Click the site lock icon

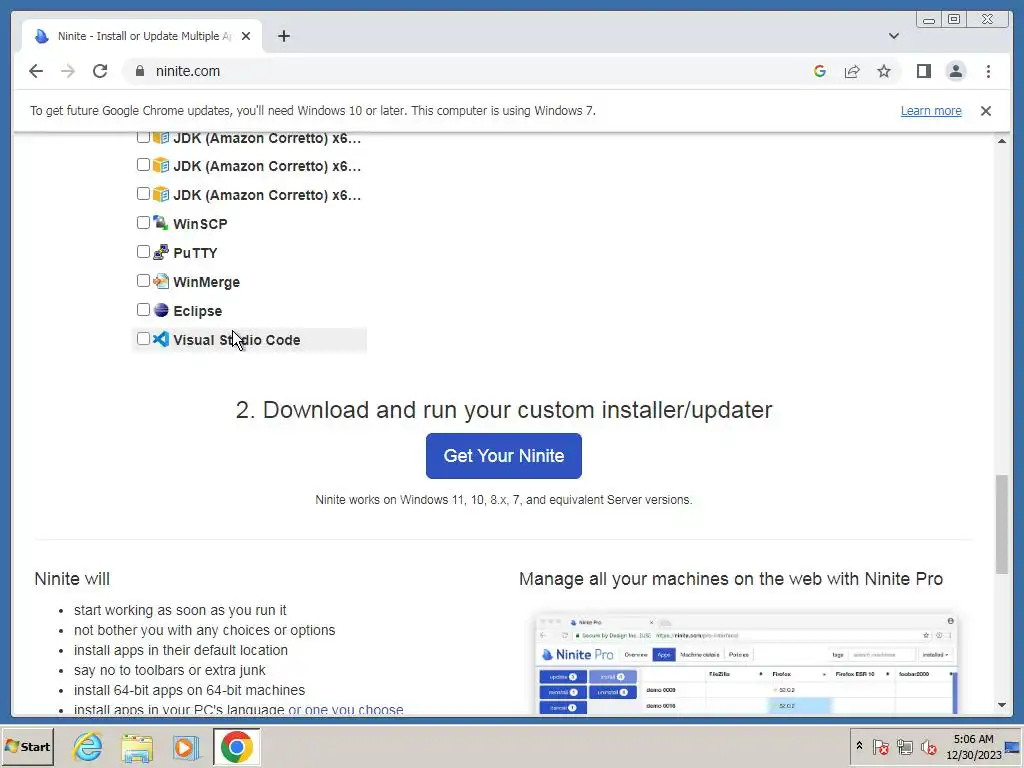pyautogui.click(x=140, y=71)
